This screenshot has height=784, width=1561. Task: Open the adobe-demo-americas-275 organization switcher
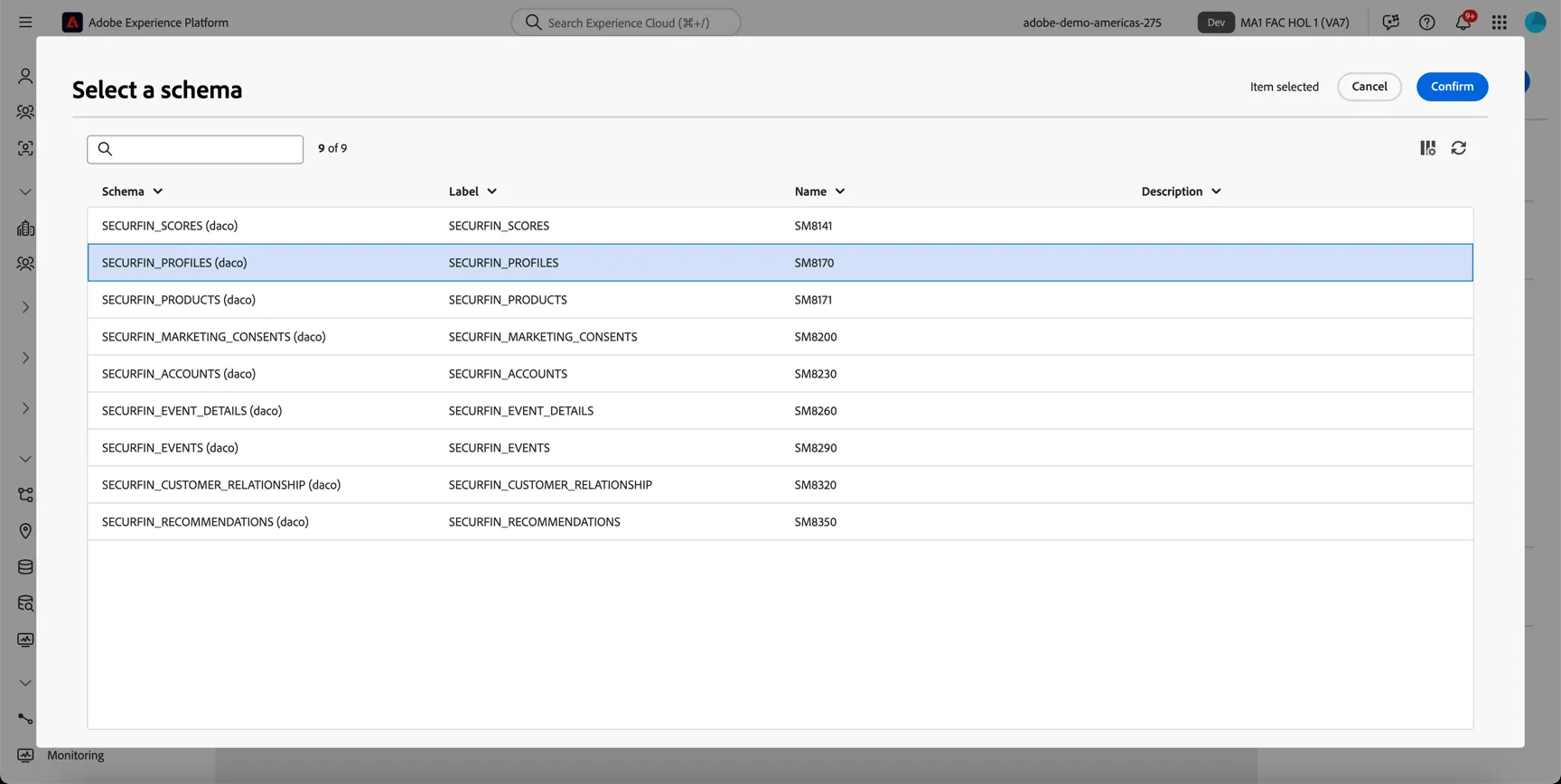click(x=1092, y=23)
